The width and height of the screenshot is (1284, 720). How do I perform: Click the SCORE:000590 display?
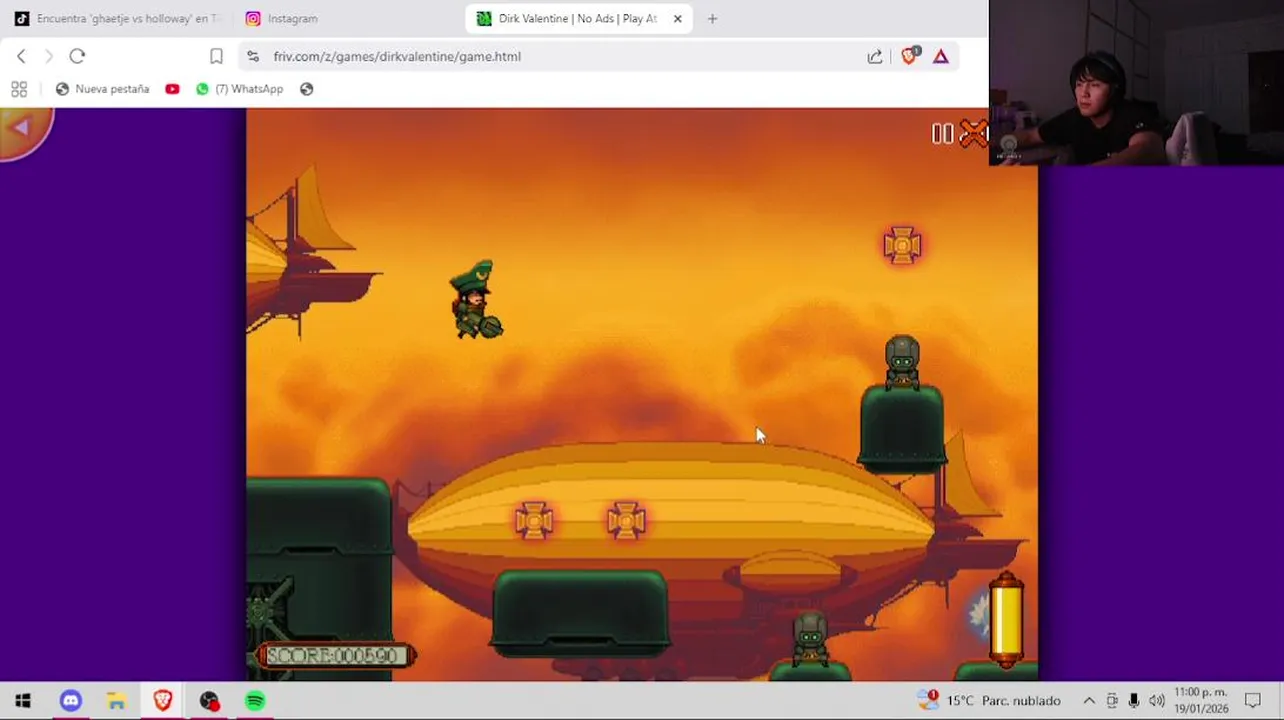pyautogui.click(x=336, y=655)
